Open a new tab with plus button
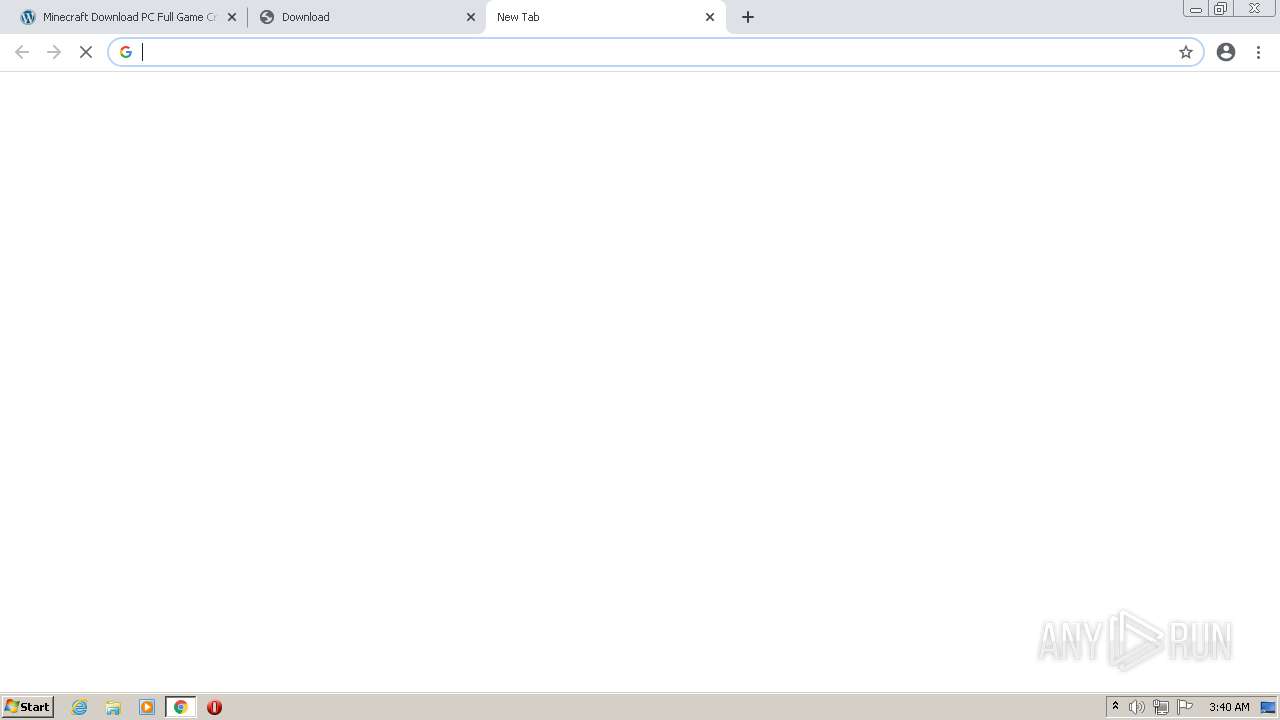 pyautogui.click(x=748, y=17)
